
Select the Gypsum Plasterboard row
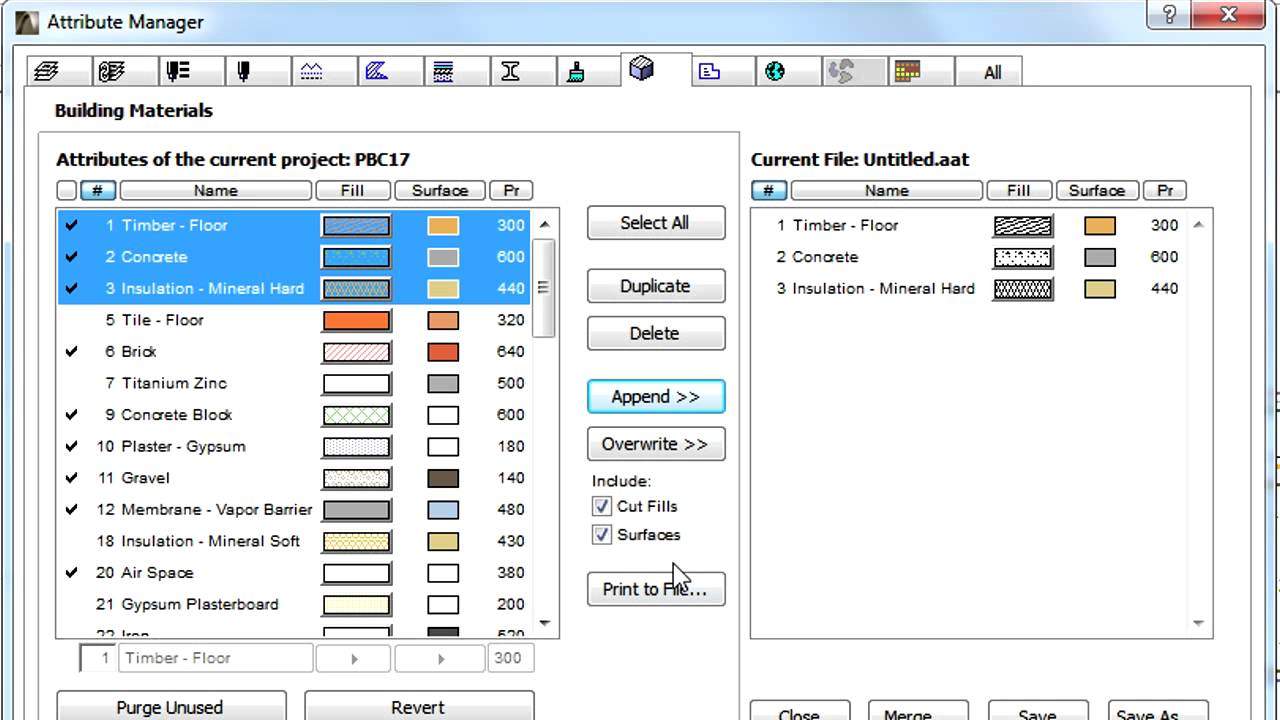296,604
